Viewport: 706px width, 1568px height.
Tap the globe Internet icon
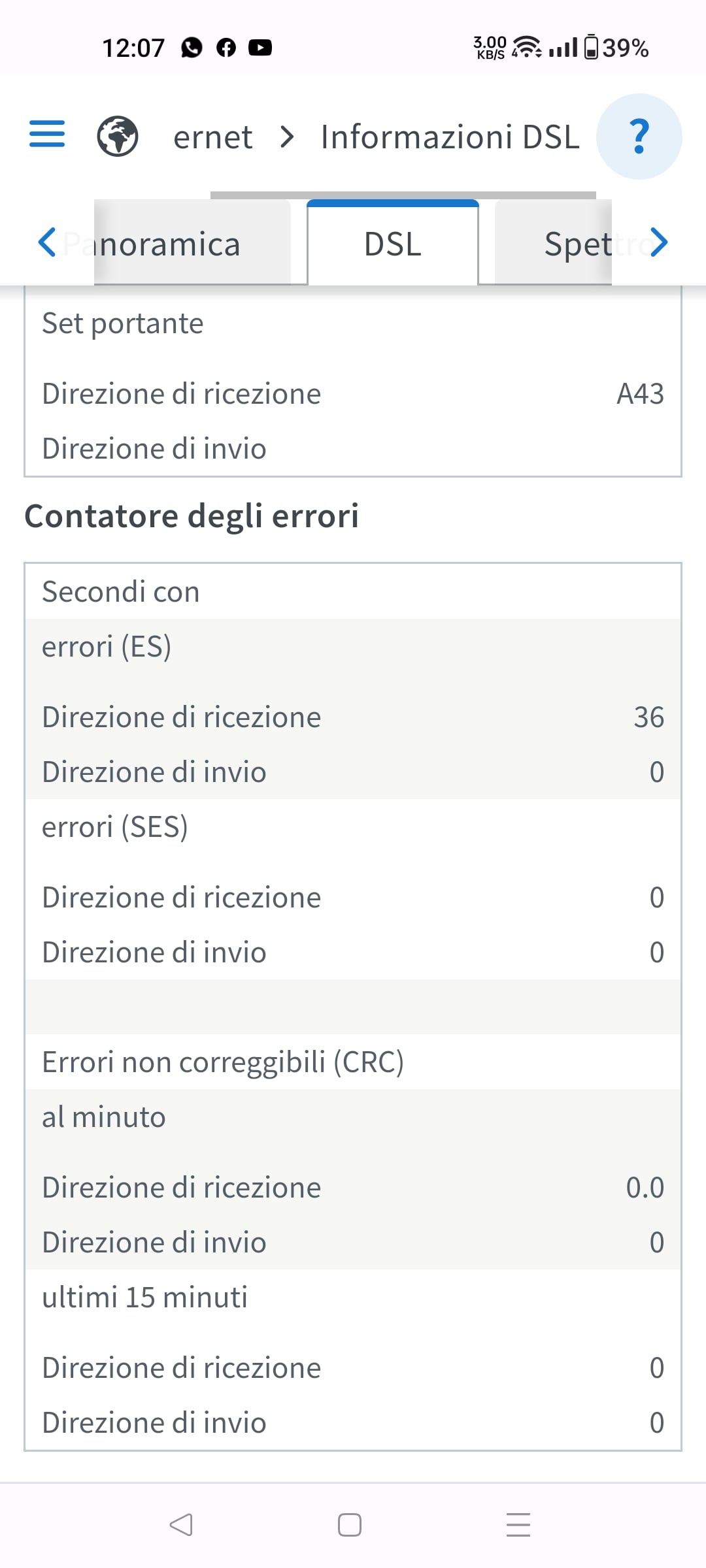[118, 136]
